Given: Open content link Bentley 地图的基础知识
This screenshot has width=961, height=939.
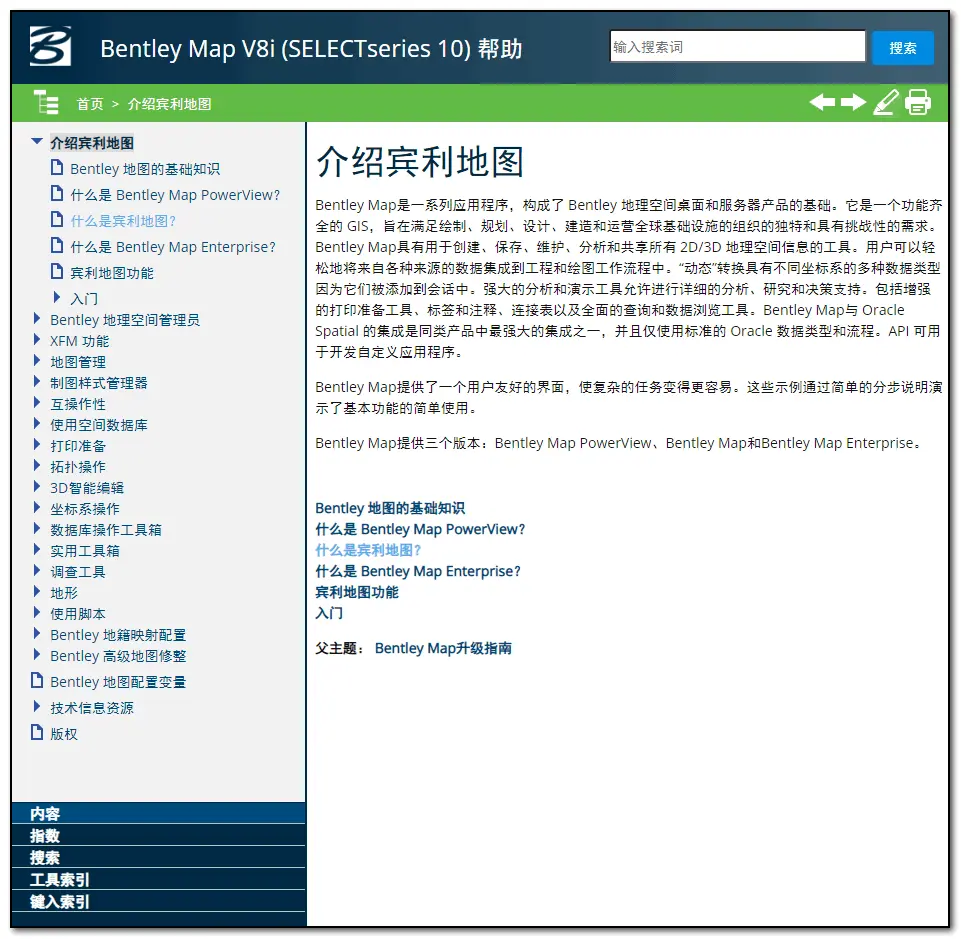Looking at the screenshot, I should (x=390, y=508).
